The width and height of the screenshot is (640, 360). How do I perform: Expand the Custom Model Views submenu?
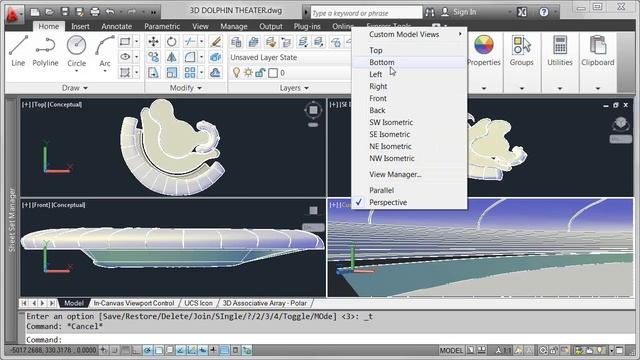coord(409,34)
